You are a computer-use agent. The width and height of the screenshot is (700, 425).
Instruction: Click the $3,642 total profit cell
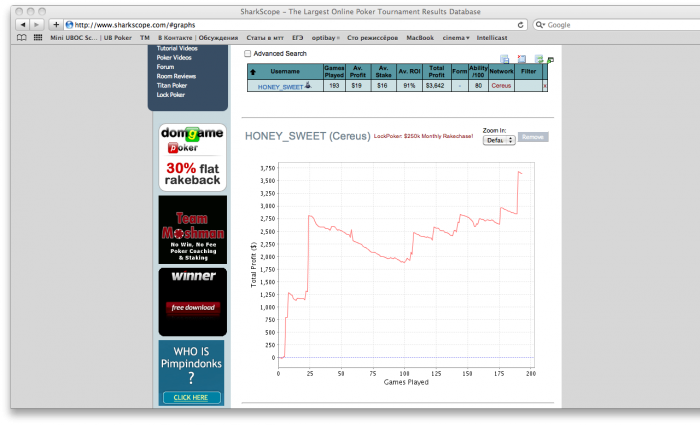[435, 86]
